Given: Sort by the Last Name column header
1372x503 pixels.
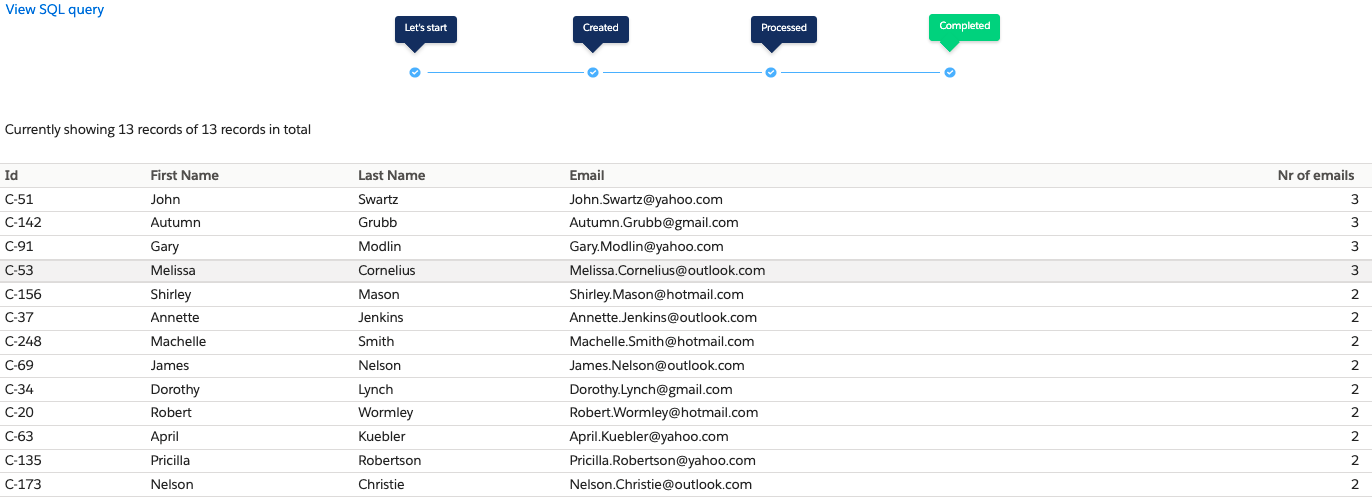Looking at the screenshot, I should pyautogui.click(x=391, y=176).
